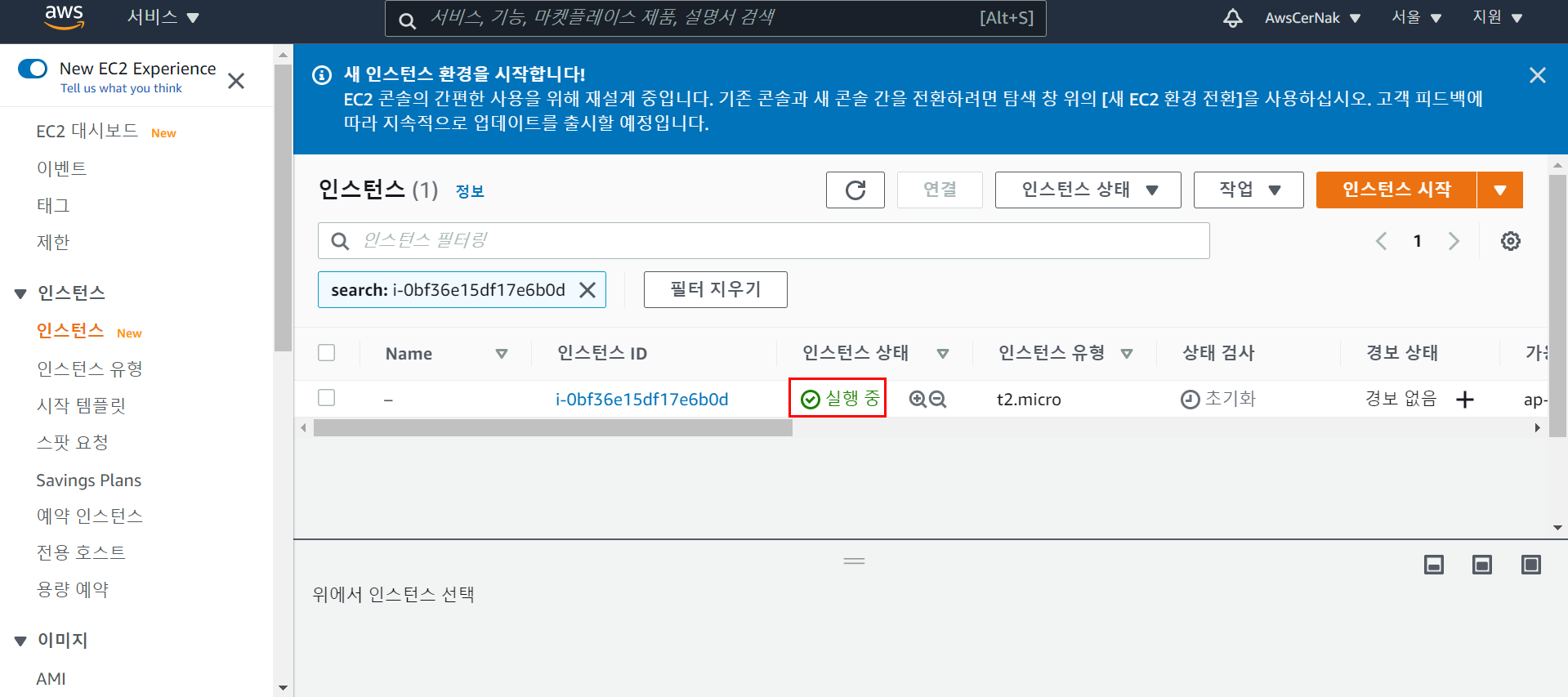Check the row for i-0bf36e15df17e6b0d
The height and width of the screenshot is (697, 1568).
(327, 398)
